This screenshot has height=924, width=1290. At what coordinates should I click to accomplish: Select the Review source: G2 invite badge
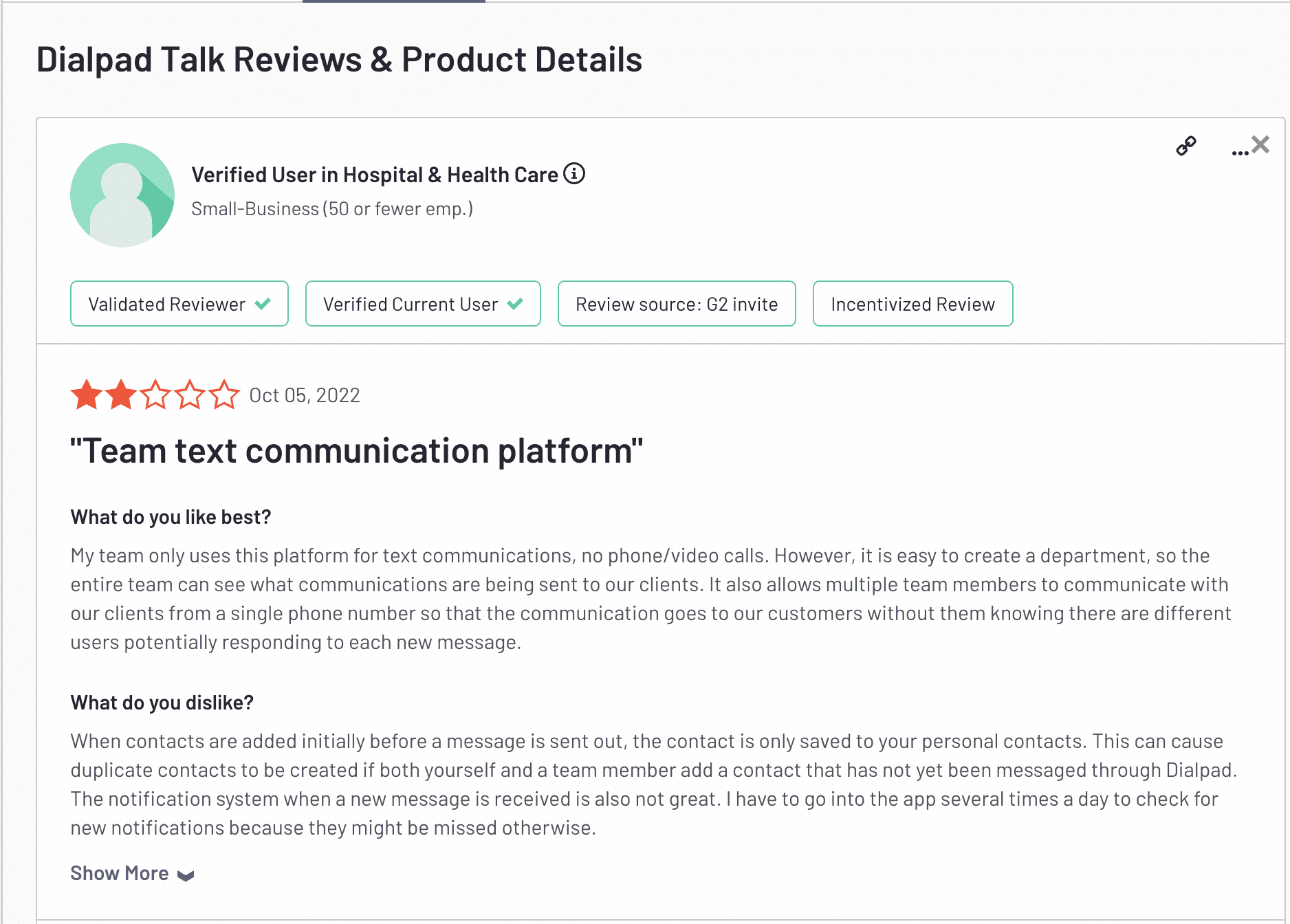(677, 303)
